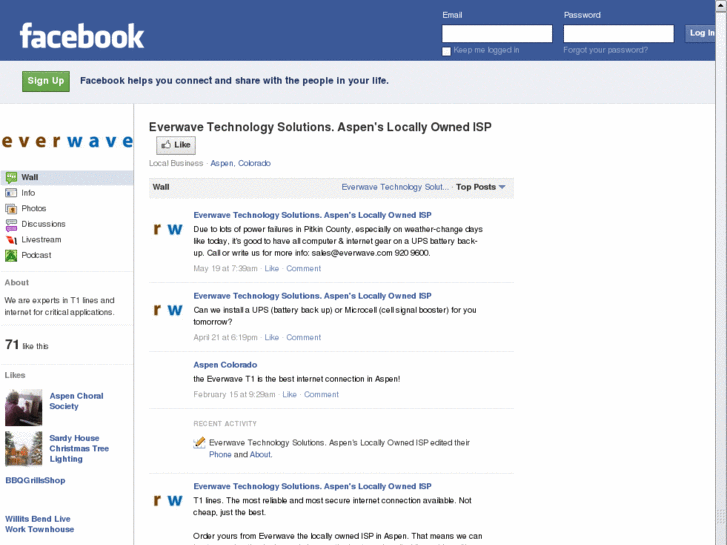
Task: Click the Everwave page logo
Action: [x=67, y=142]
